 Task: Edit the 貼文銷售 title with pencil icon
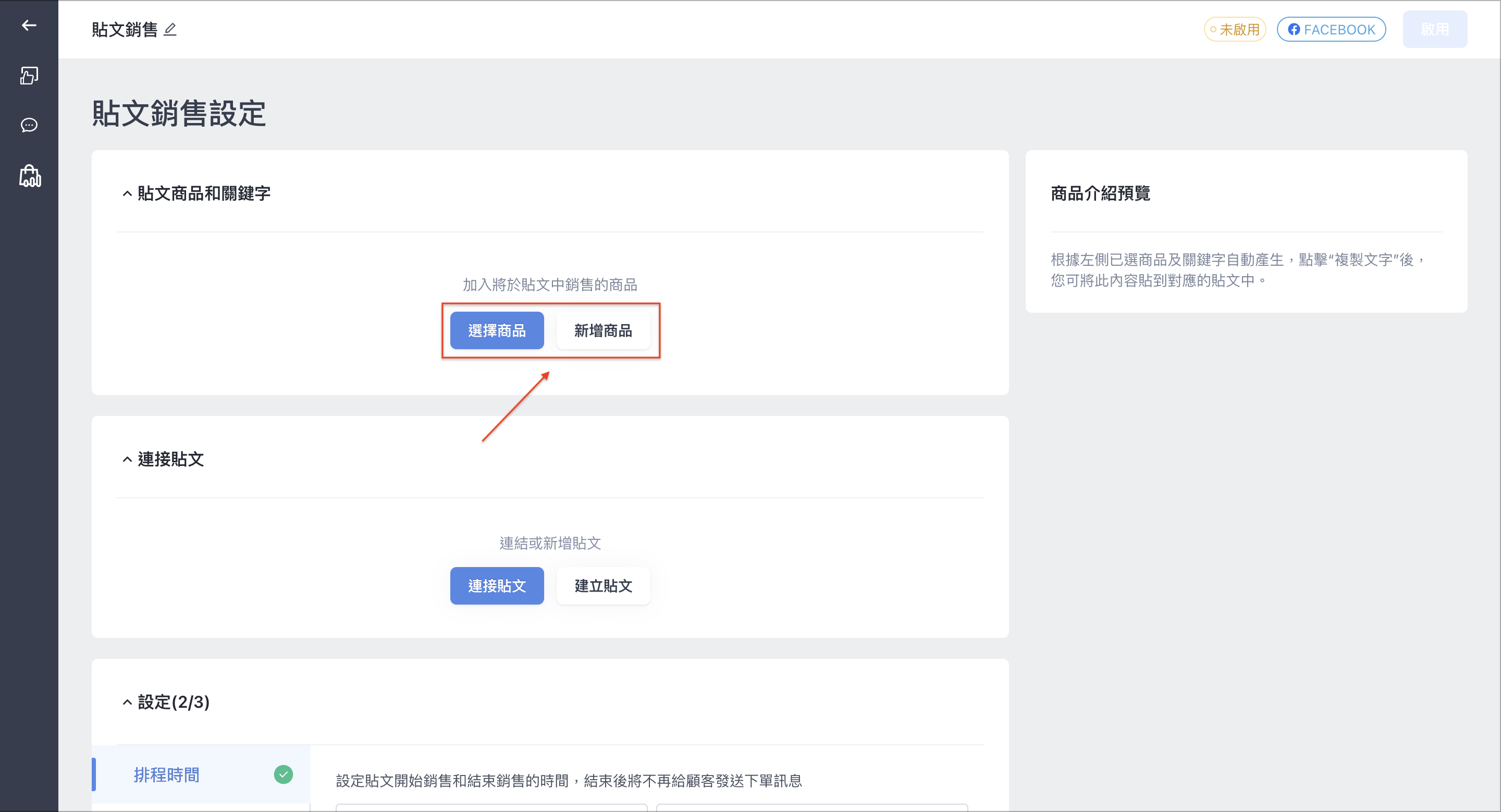click(x=170, y=29)
